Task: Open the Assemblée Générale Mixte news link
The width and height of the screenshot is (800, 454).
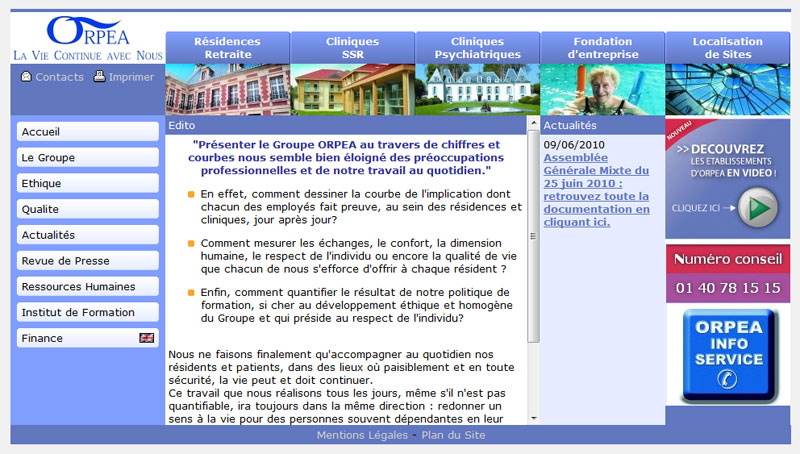Action: tap(596, 190)
